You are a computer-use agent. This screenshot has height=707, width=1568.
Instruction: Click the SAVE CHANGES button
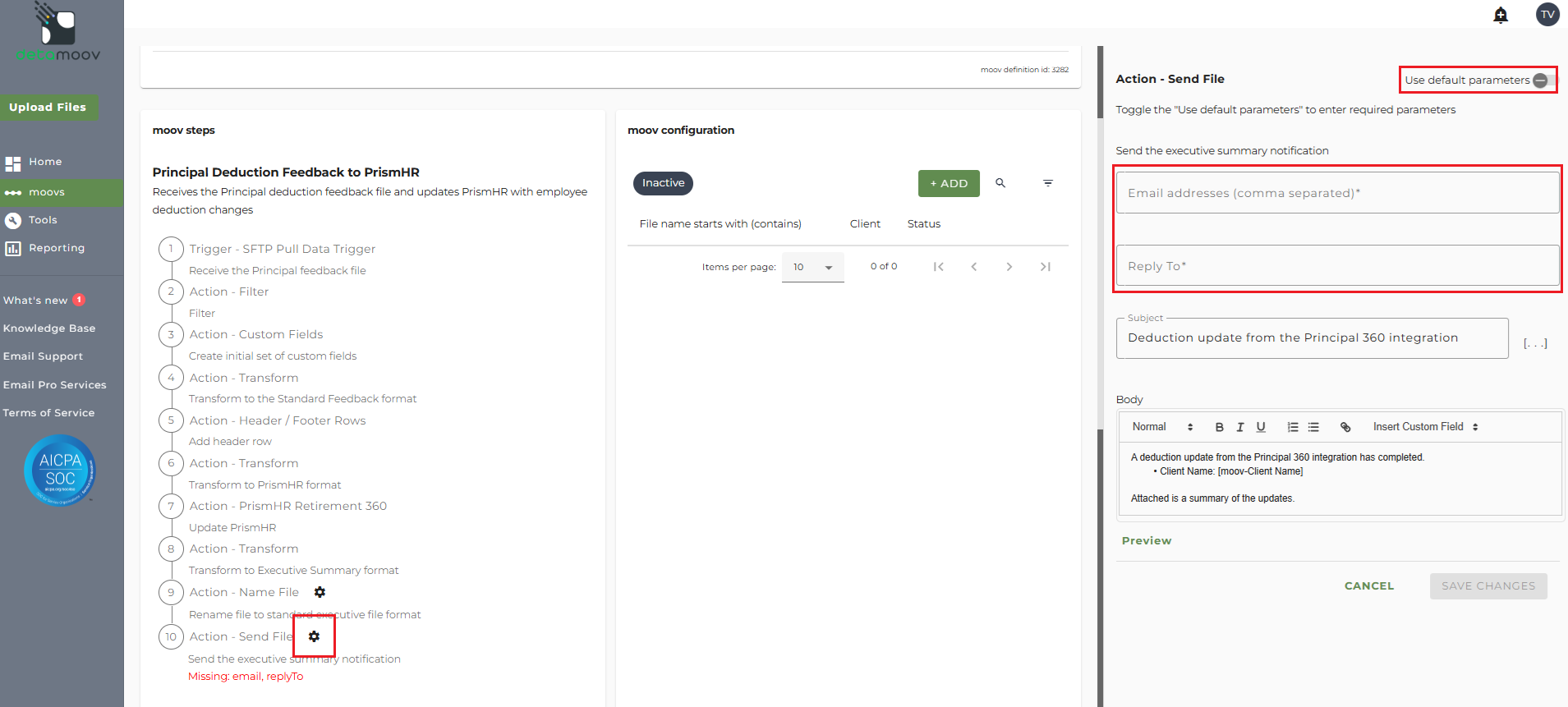1488,586
